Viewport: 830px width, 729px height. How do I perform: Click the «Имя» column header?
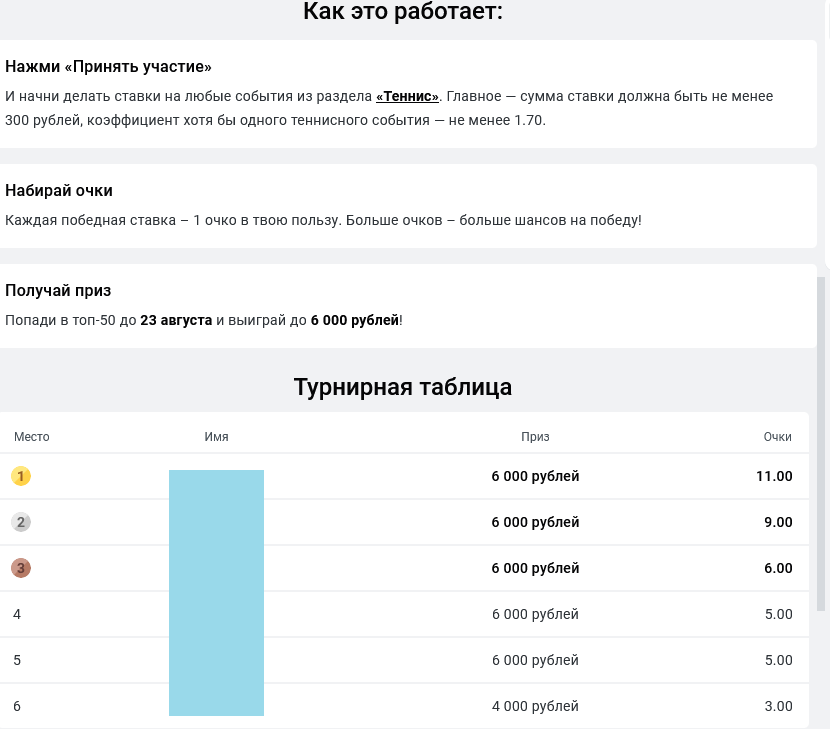[216, 437]
